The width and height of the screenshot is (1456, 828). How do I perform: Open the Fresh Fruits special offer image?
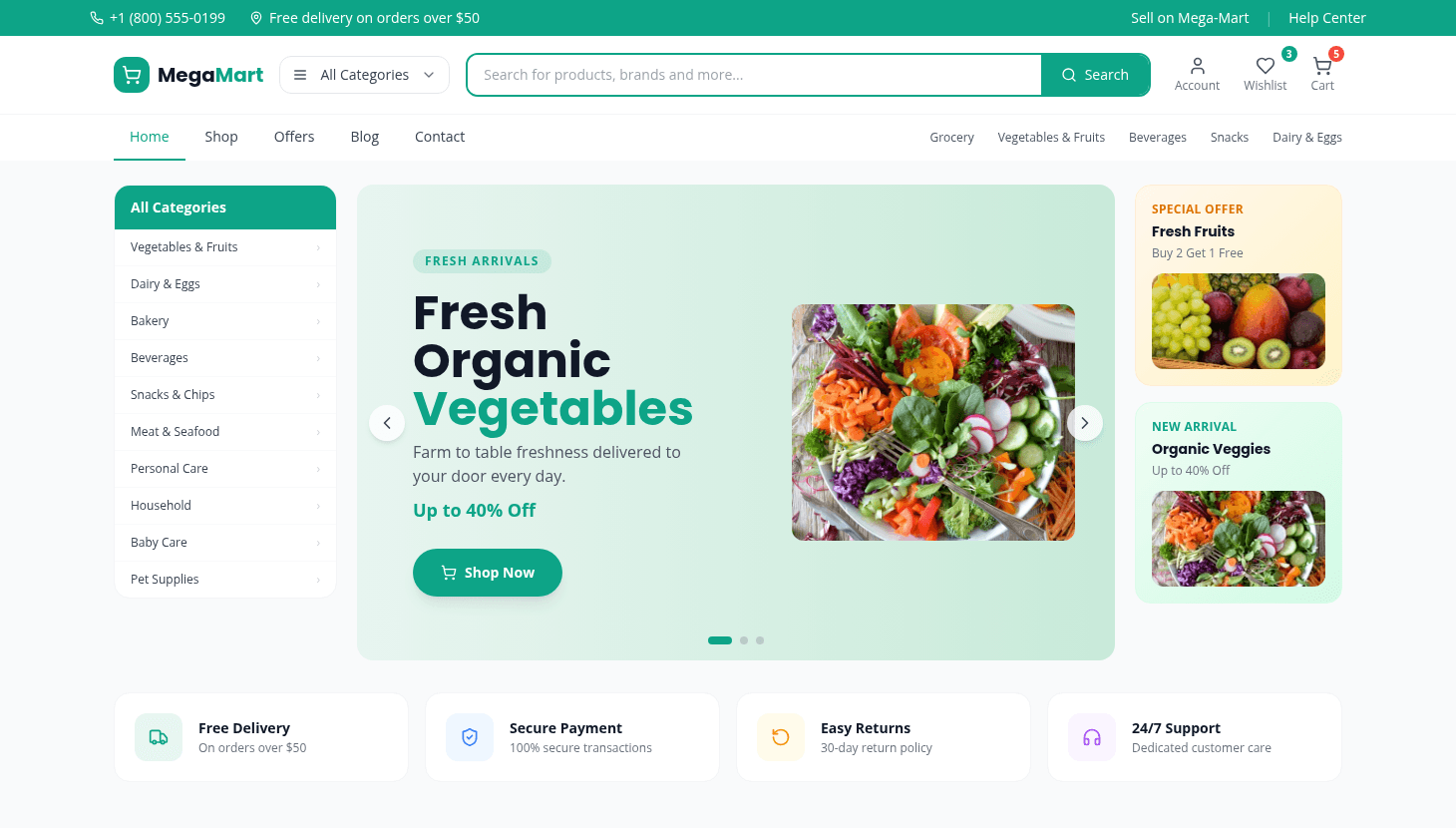pos(1239,321)
